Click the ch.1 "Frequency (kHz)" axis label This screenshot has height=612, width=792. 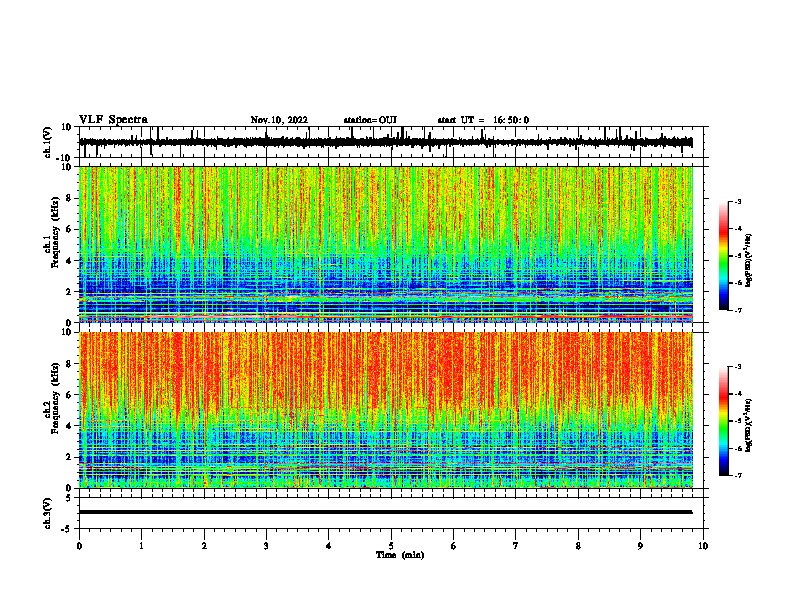(55, 233)
